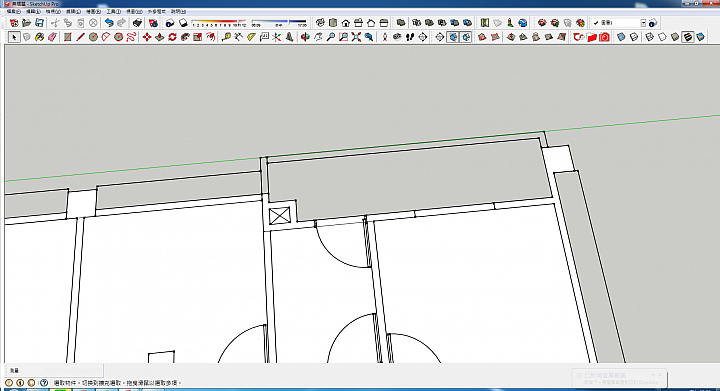Save model with floppy disk icon
720x391 pixels.
point(39,22)
